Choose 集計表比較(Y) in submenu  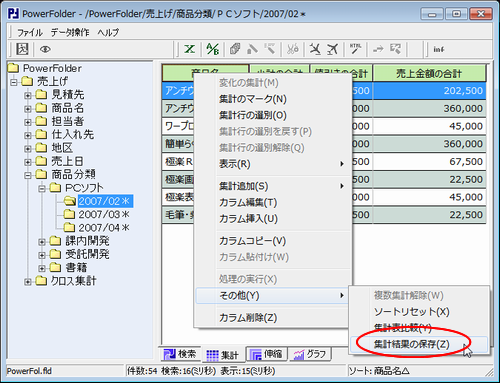[419, 328]
